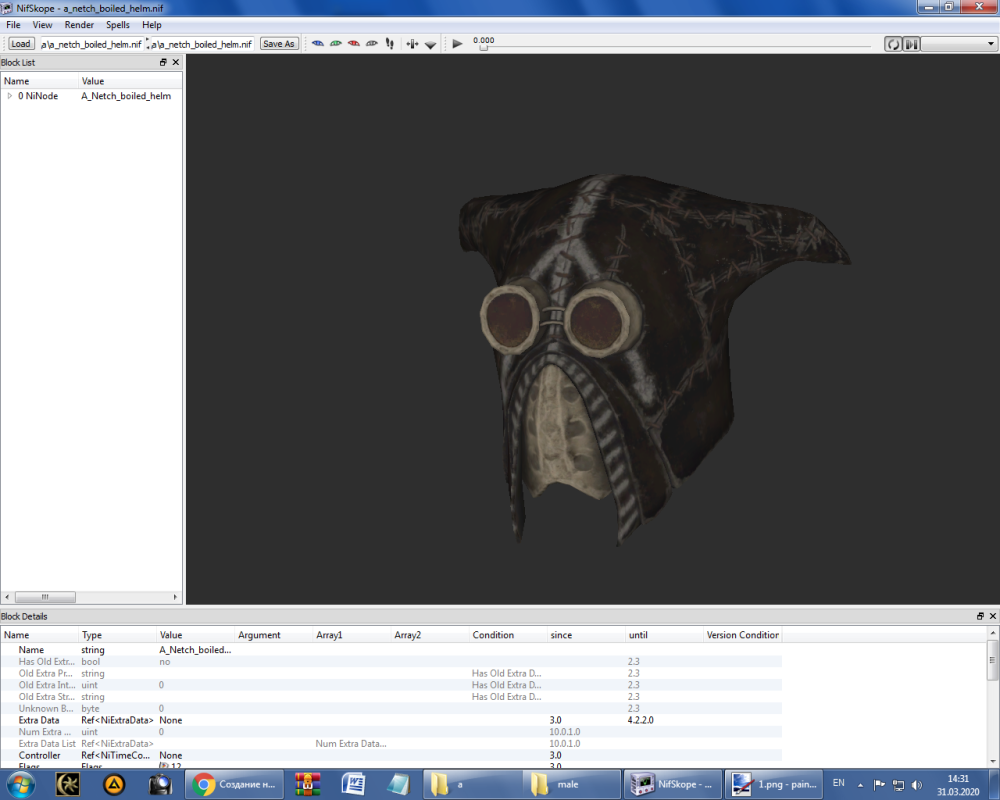Activate Walk mode footprints icon
Image resolution: width=1000 pixels, height=800 pixels.
tap(390, 43)
